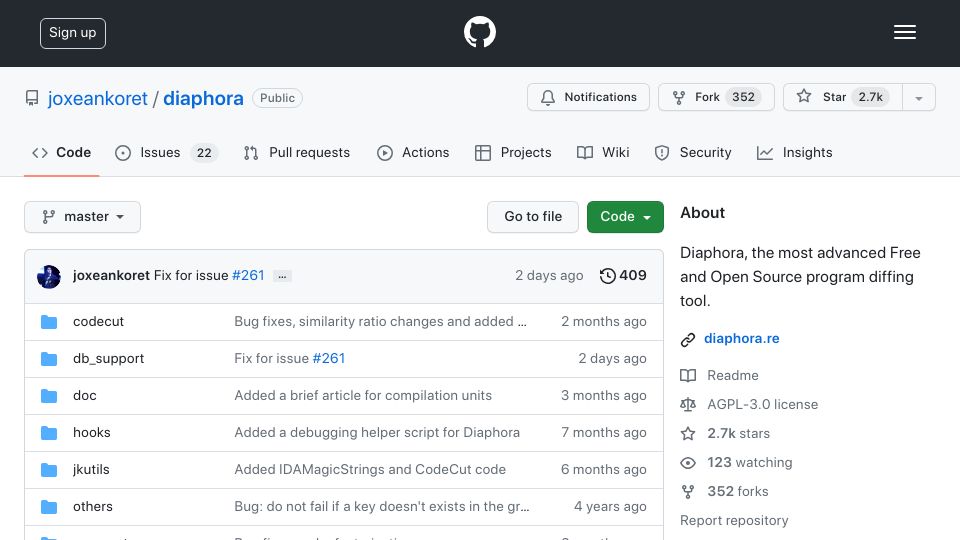Click the scale icon beside AGPL-3.0 license

coord(688,405)
